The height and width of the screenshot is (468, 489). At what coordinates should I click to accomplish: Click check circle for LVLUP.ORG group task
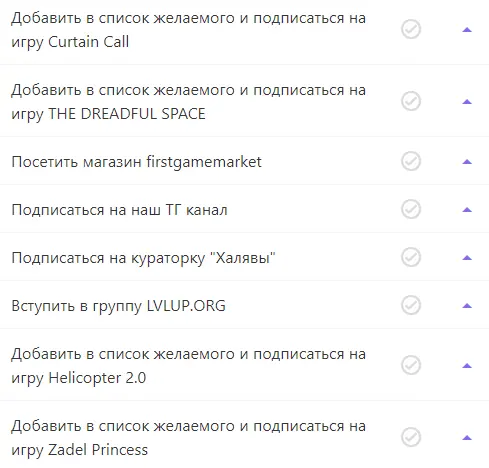[x=411, y=305]
